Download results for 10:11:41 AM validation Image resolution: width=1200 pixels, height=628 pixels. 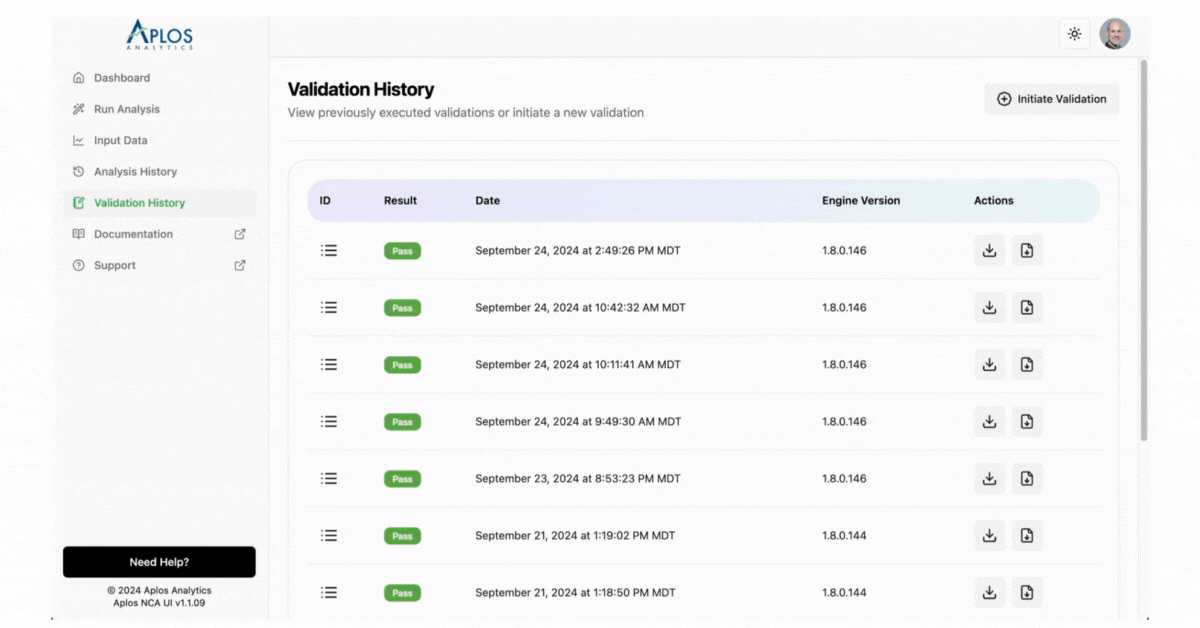coord(990,364)
